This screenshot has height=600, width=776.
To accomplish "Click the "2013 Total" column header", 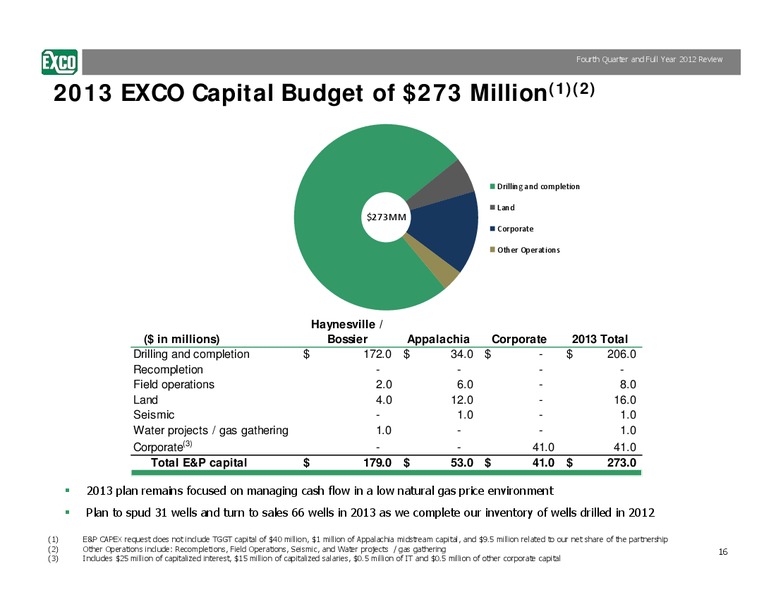I will tap(599, 339).
